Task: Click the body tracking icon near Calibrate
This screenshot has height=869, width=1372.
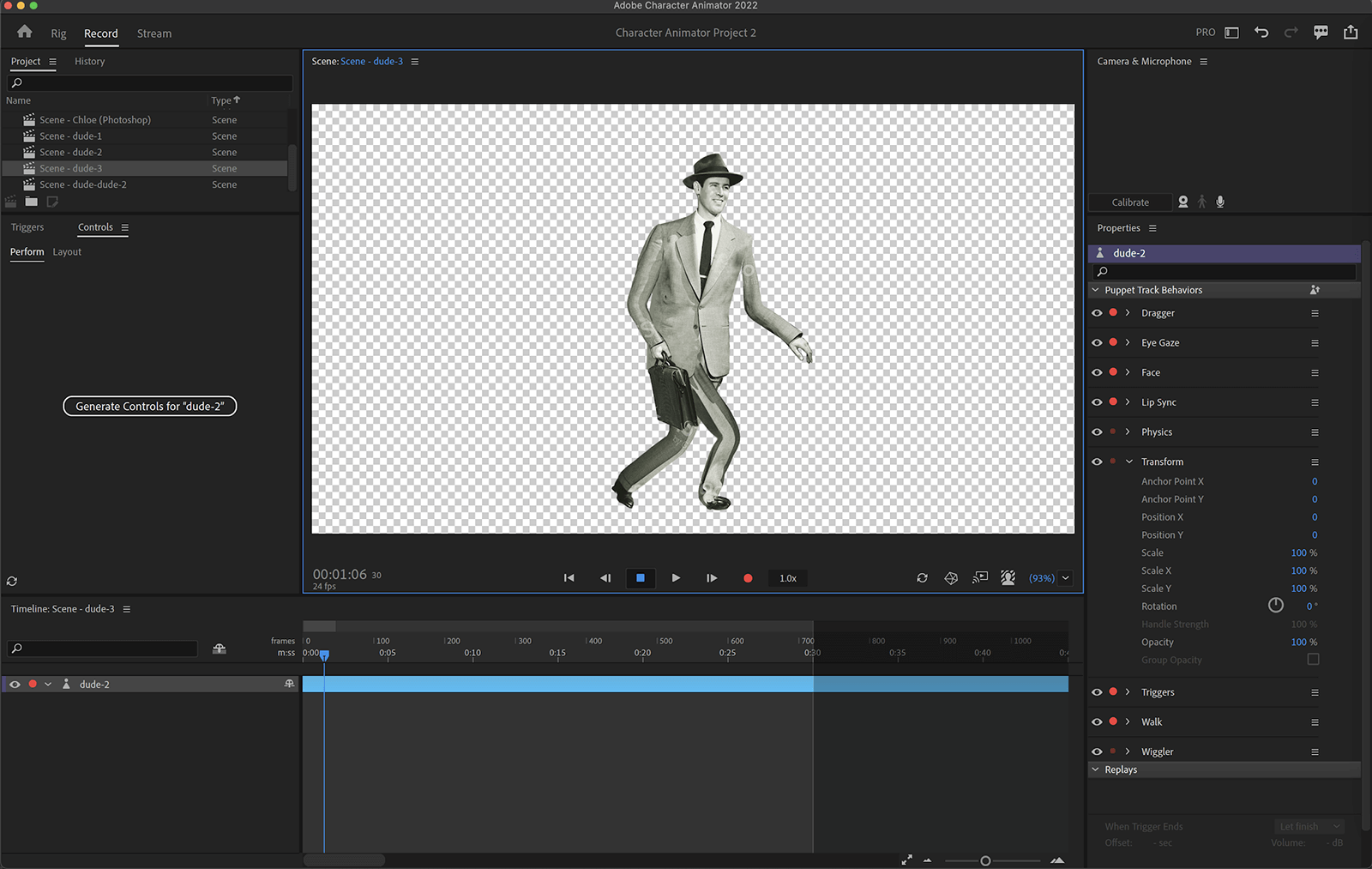Action: [x=1201, y=202]
